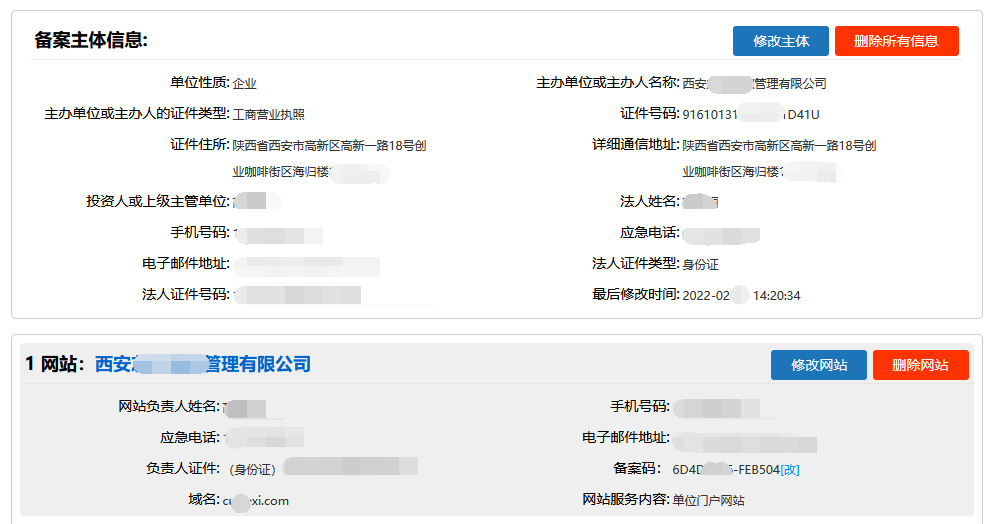The width and height of the screenshot is (993, 524).
Task: Click the 详细通信地址 address text
Action: click(779, 146)
